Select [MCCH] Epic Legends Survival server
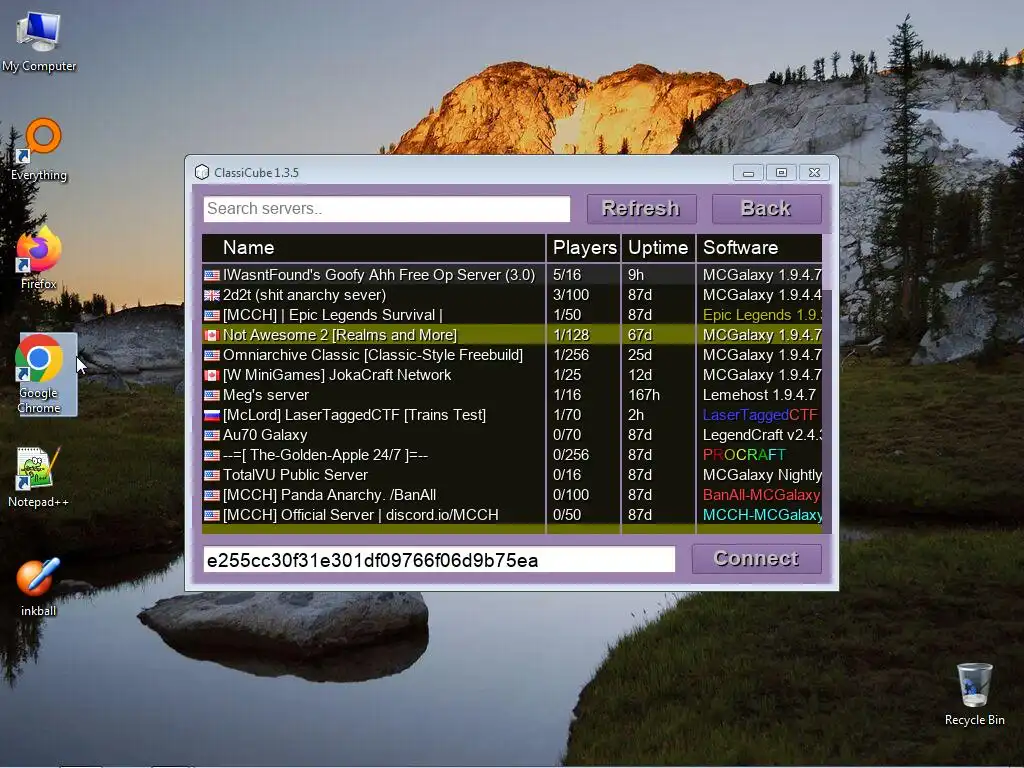The image size is (1024, 768). pyautogui.click(x=512, y=315)
